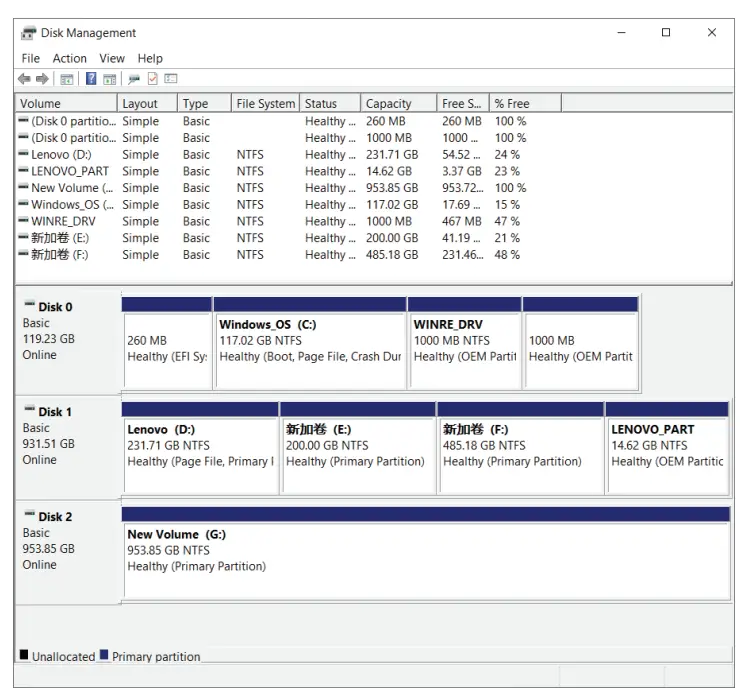Viewport: 750px width, 699px height.
Task: Click the blue Primary partition legend swatch
Action: 104,656
